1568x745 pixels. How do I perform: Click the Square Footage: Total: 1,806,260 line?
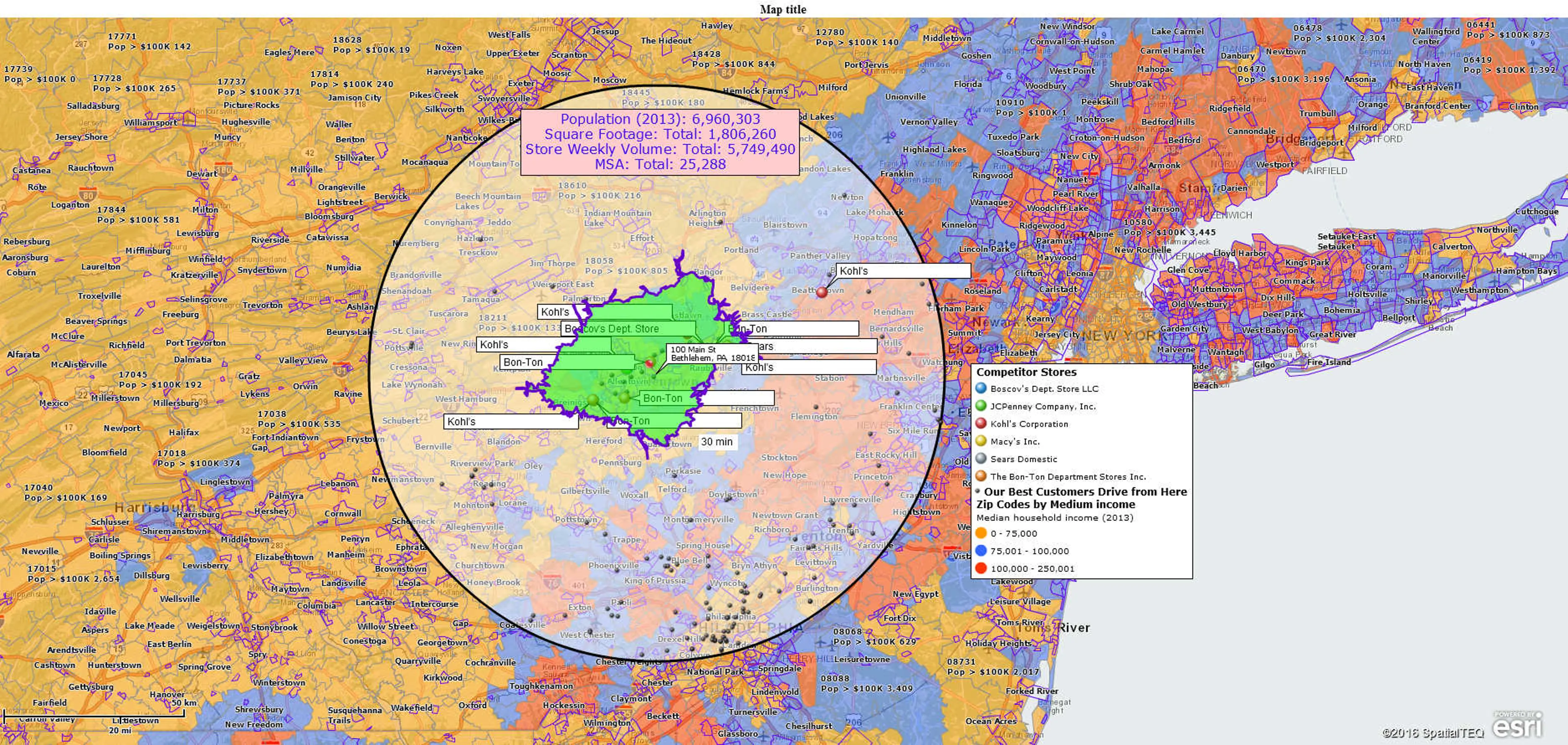point(660,134)
